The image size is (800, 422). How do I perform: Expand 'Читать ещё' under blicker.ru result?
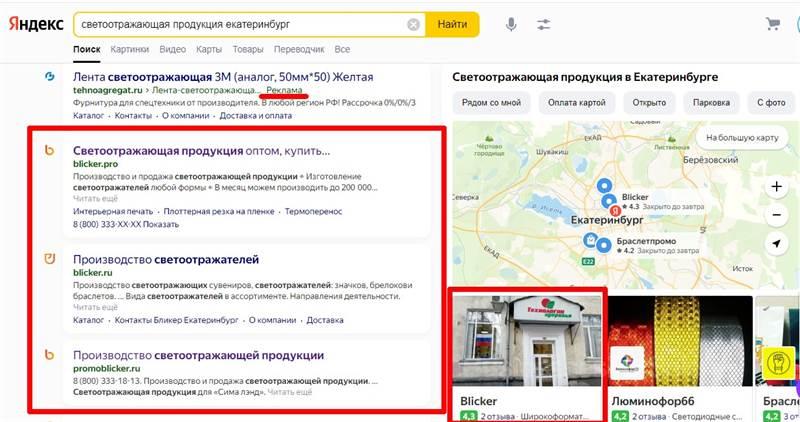95,307
